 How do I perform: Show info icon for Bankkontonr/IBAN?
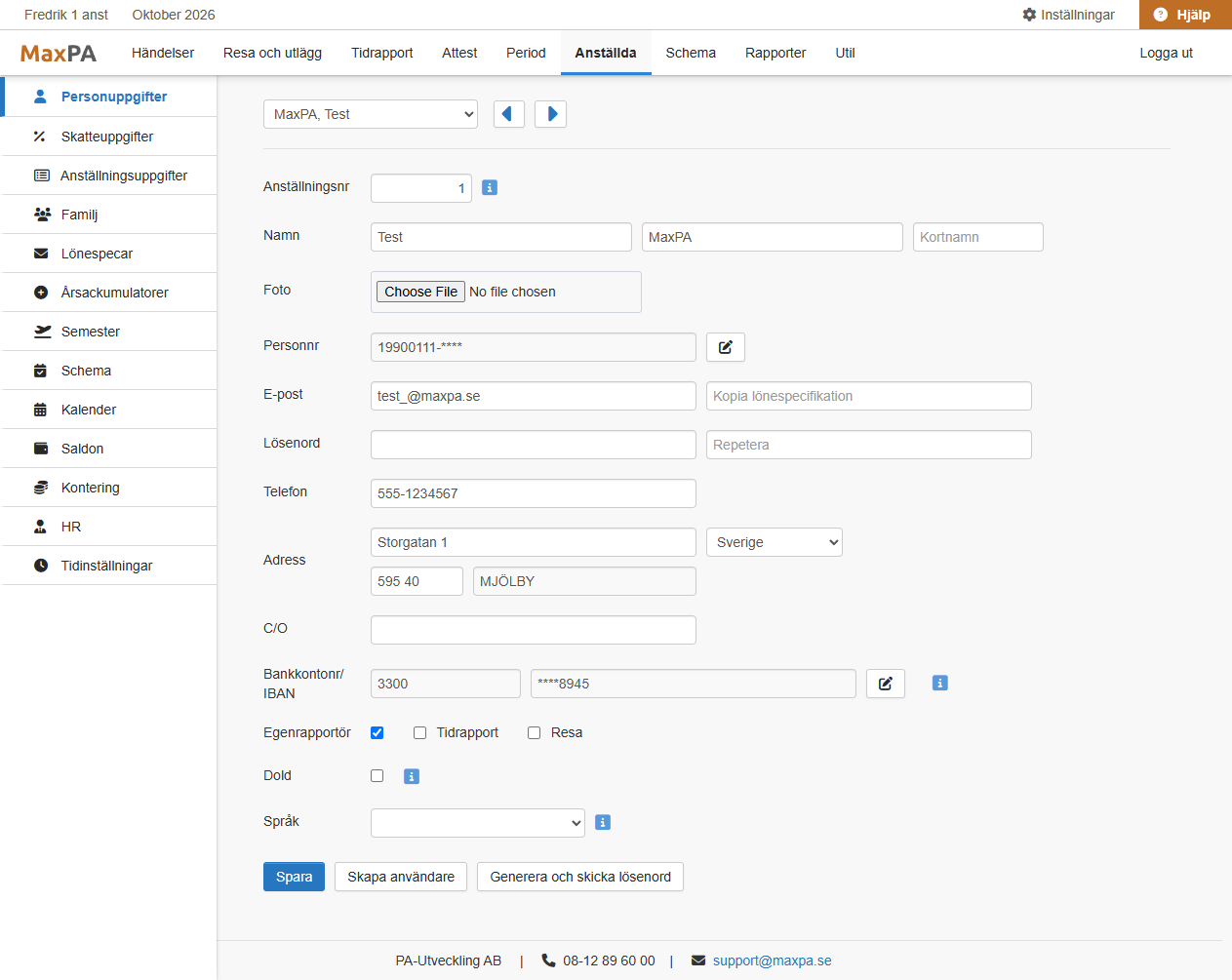pyautogui.click(x=940, y=684)
